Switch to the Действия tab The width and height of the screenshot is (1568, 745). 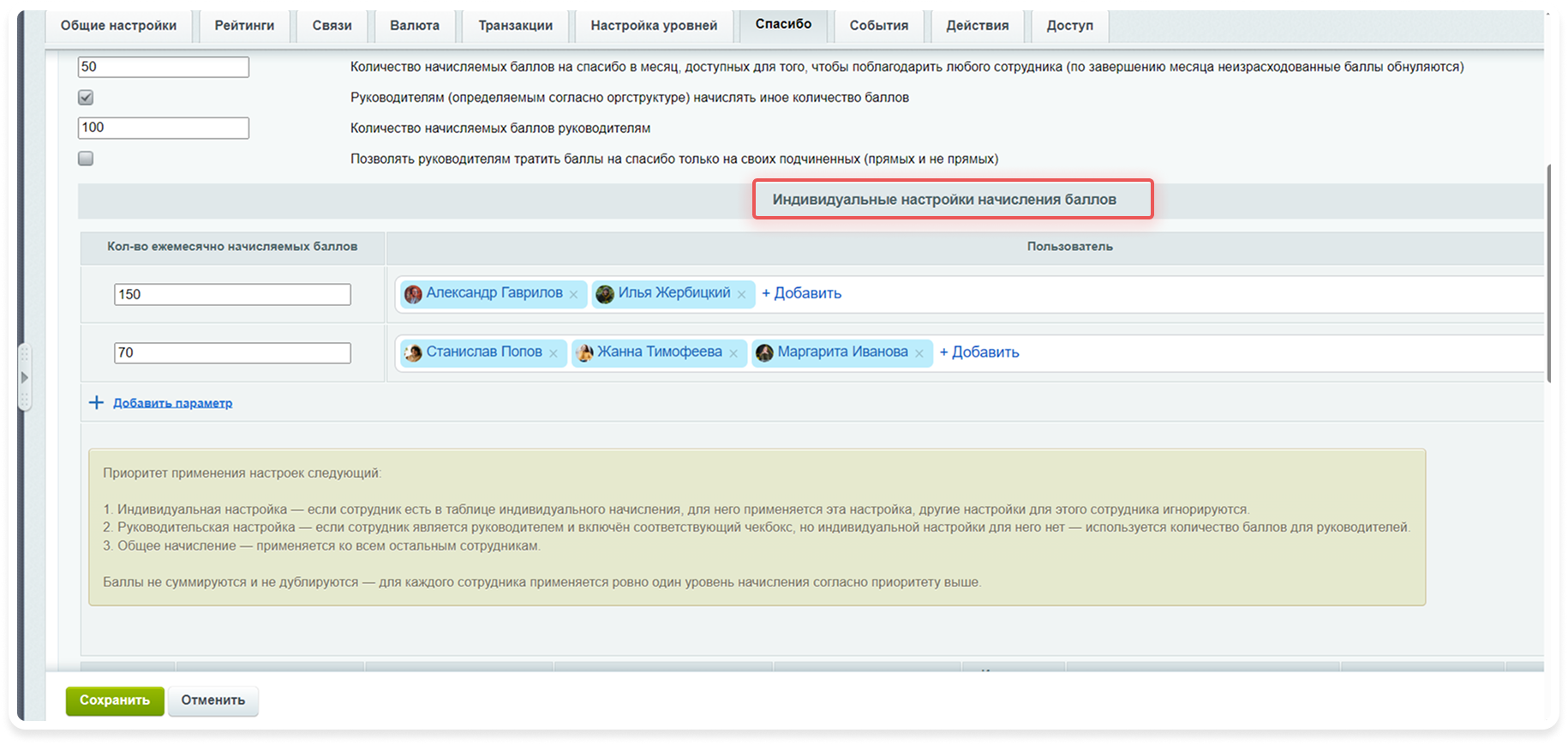pos(977,26)
